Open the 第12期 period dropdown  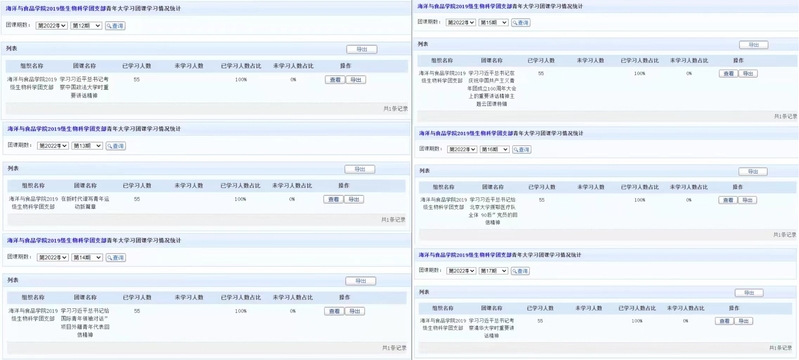tap(87, 25)
